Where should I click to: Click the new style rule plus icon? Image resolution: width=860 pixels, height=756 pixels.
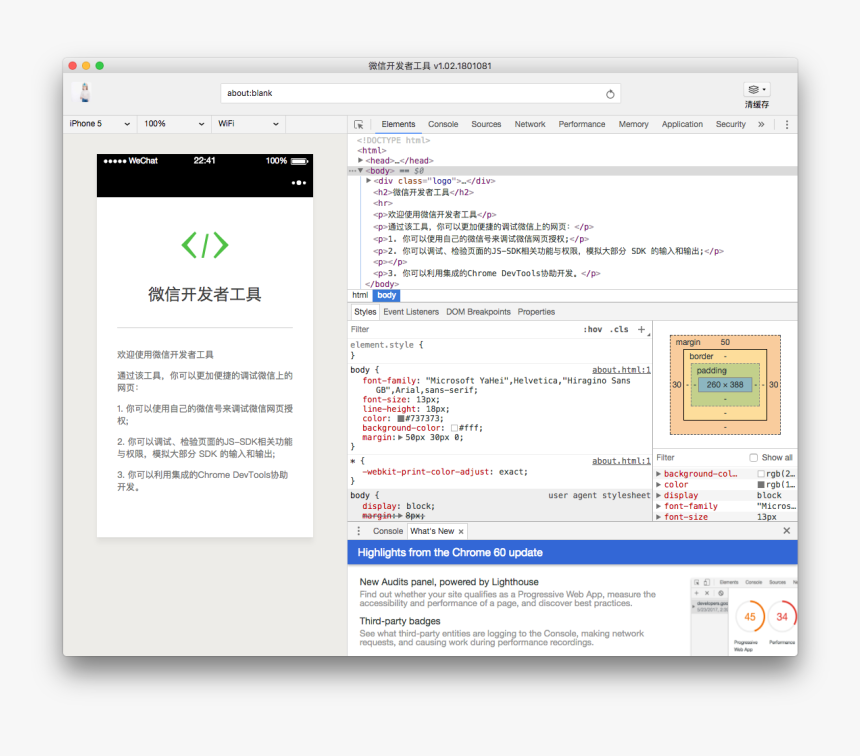pyautogui.click(x=641, y=329)
